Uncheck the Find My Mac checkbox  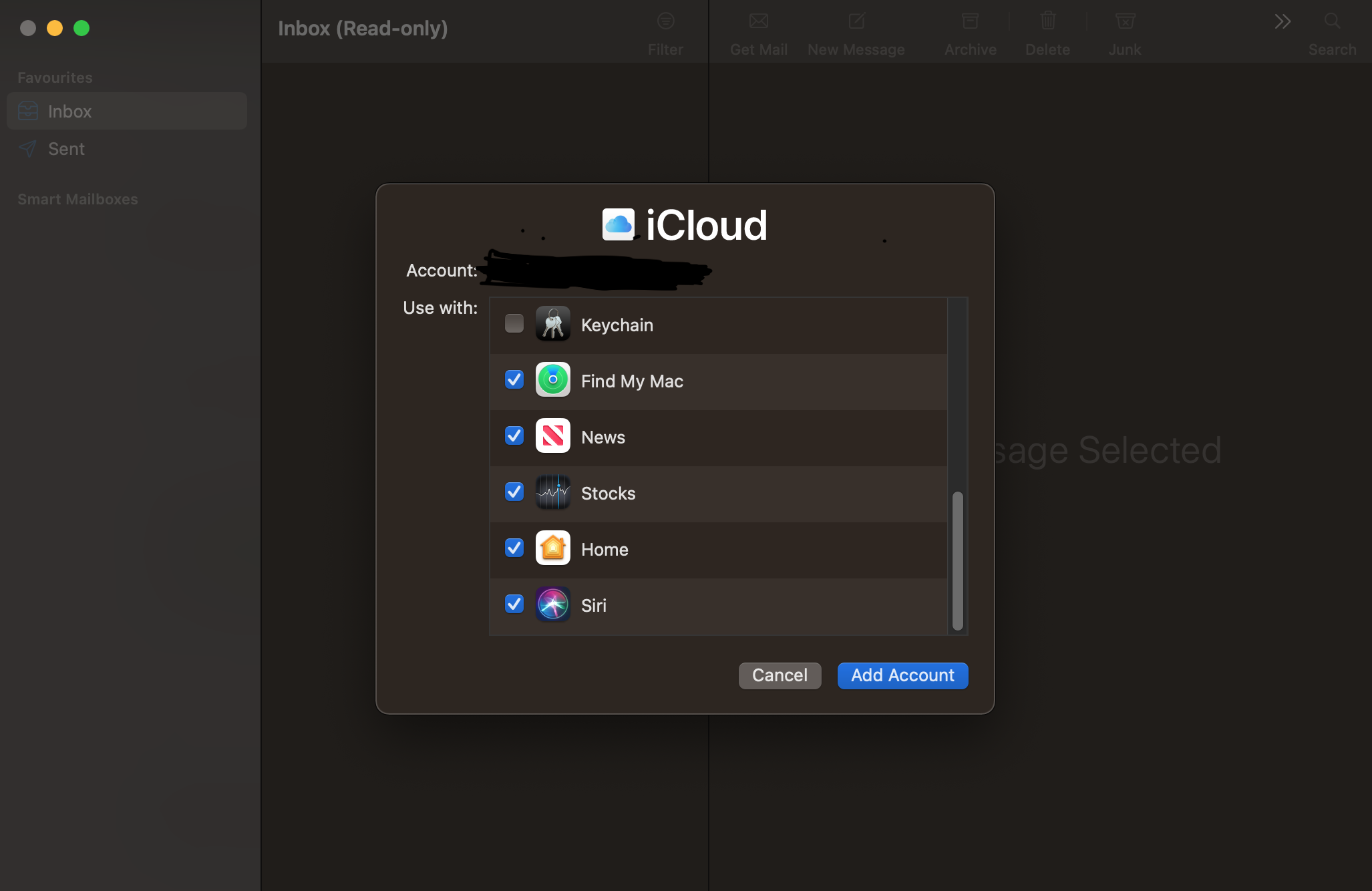514,380
